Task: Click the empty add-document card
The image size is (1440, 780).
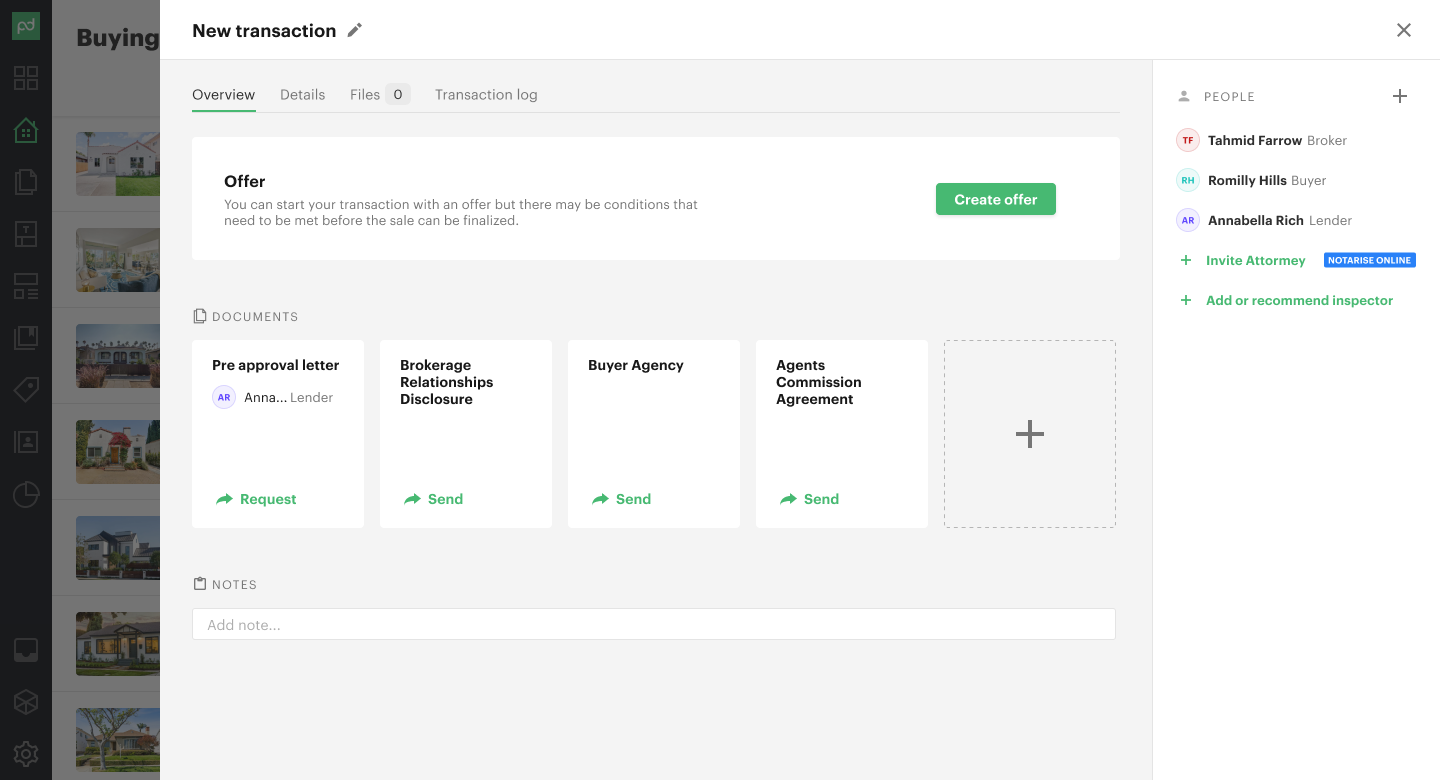Action: 1029,434
